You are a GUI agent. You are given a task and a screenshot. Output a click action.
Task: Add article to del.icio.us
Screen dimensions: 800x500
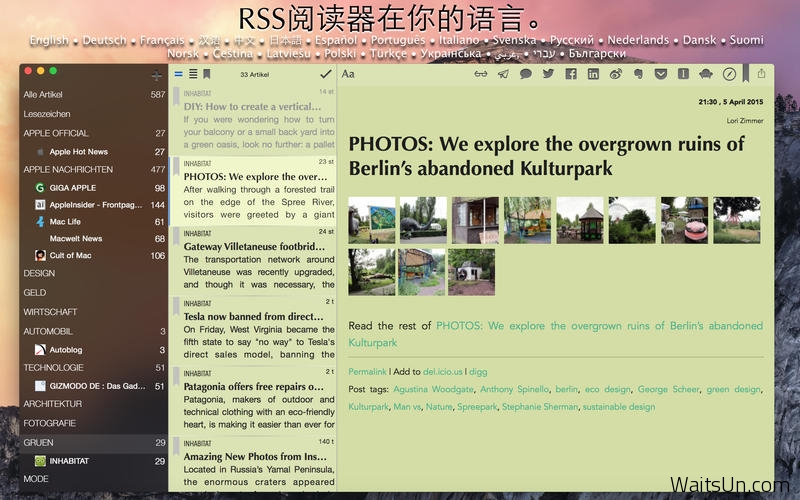tap(442, 371)
